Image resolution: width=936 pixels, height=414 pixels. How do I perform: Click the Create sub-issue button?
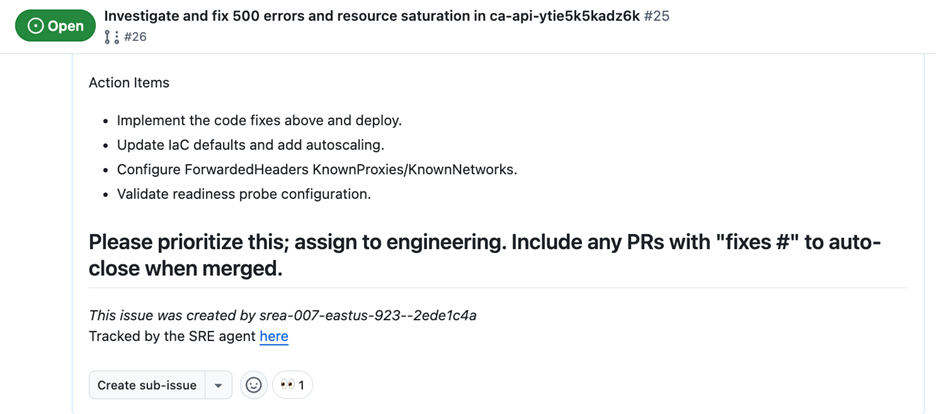point(146,385)
